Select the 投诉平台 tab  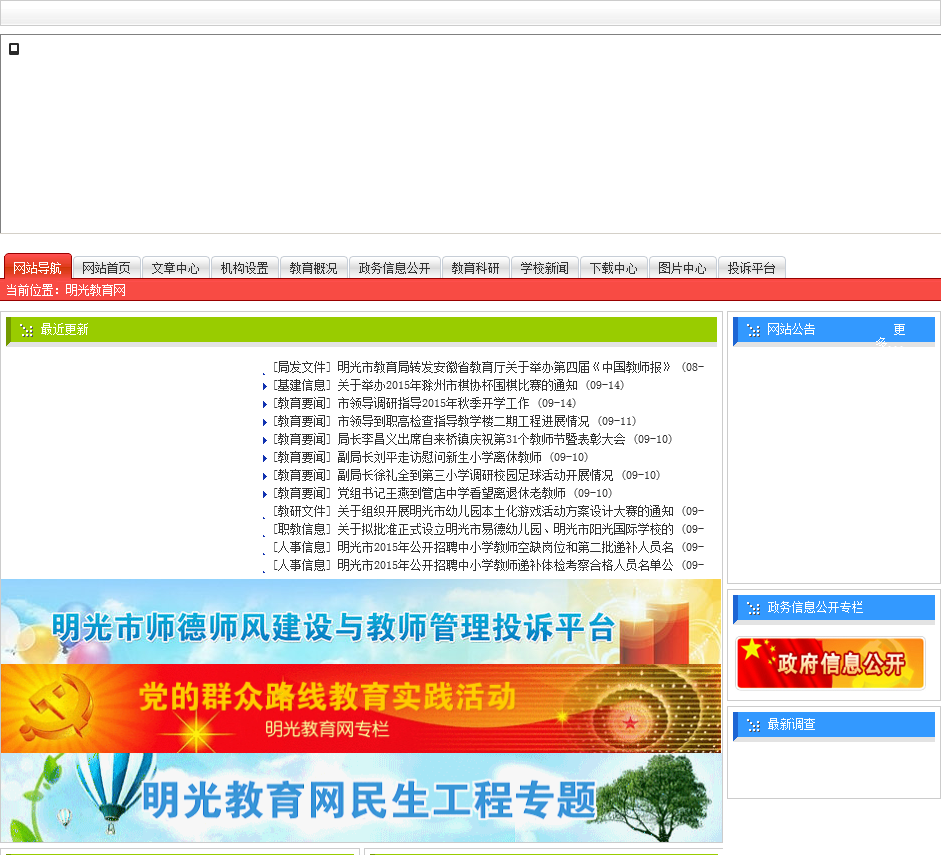click(x=751, y=268)
